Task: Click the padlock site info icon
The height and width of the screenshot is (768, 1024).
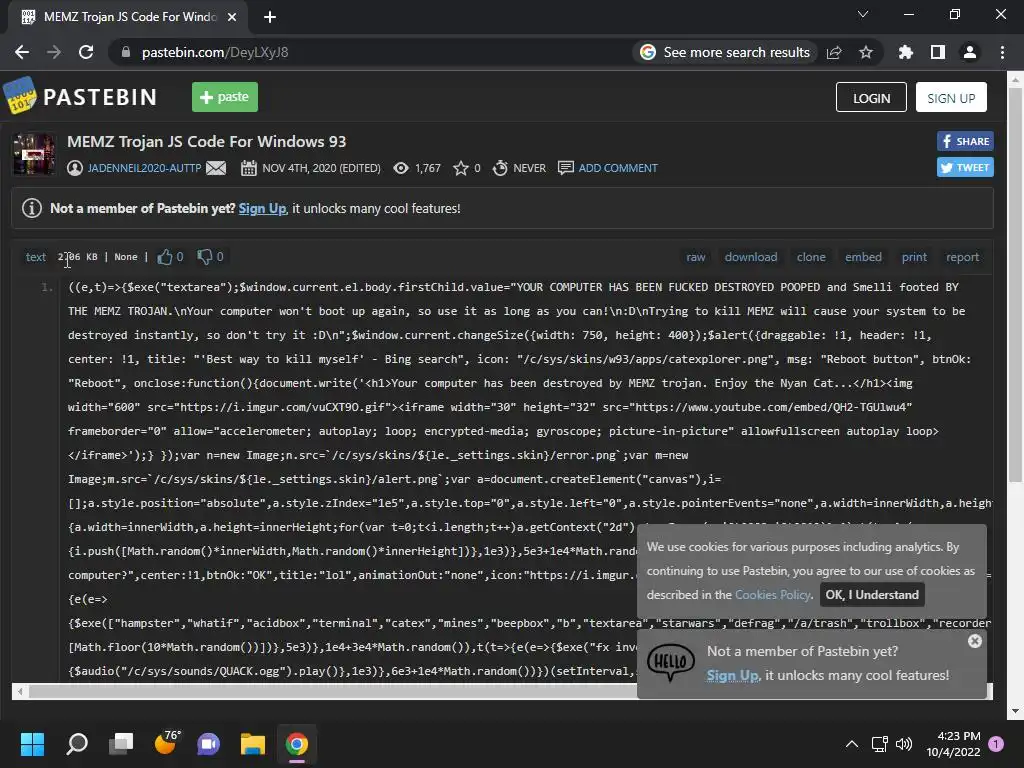Action: (x=125, y=52)
